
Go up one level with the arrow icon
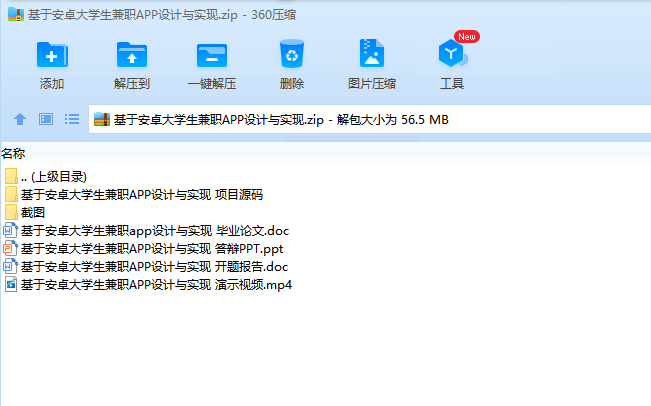[20, 120]
